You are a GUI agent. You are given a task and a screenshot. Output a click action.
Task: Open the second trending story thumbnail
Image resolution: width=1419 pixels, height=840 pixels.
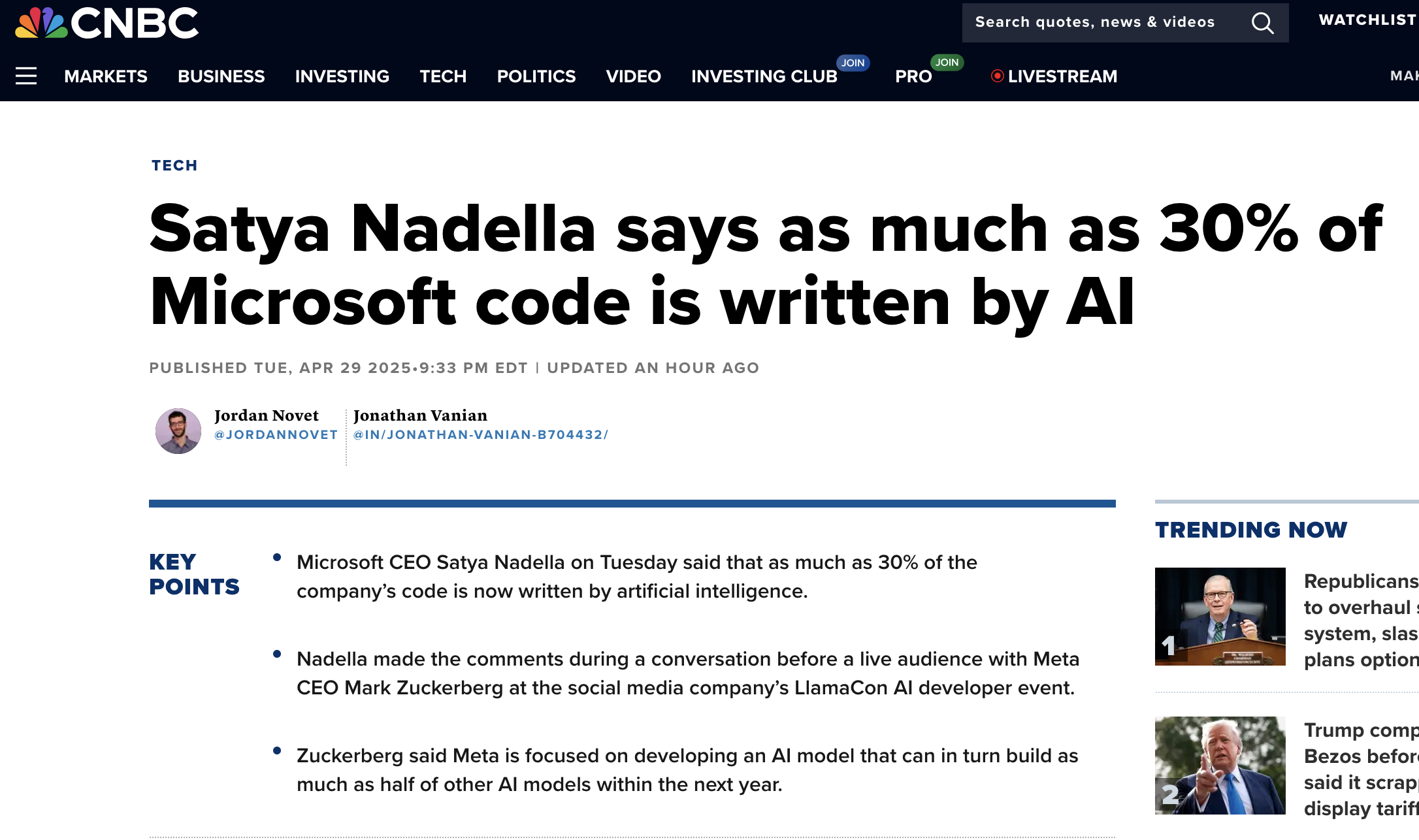coord(1220,766)
